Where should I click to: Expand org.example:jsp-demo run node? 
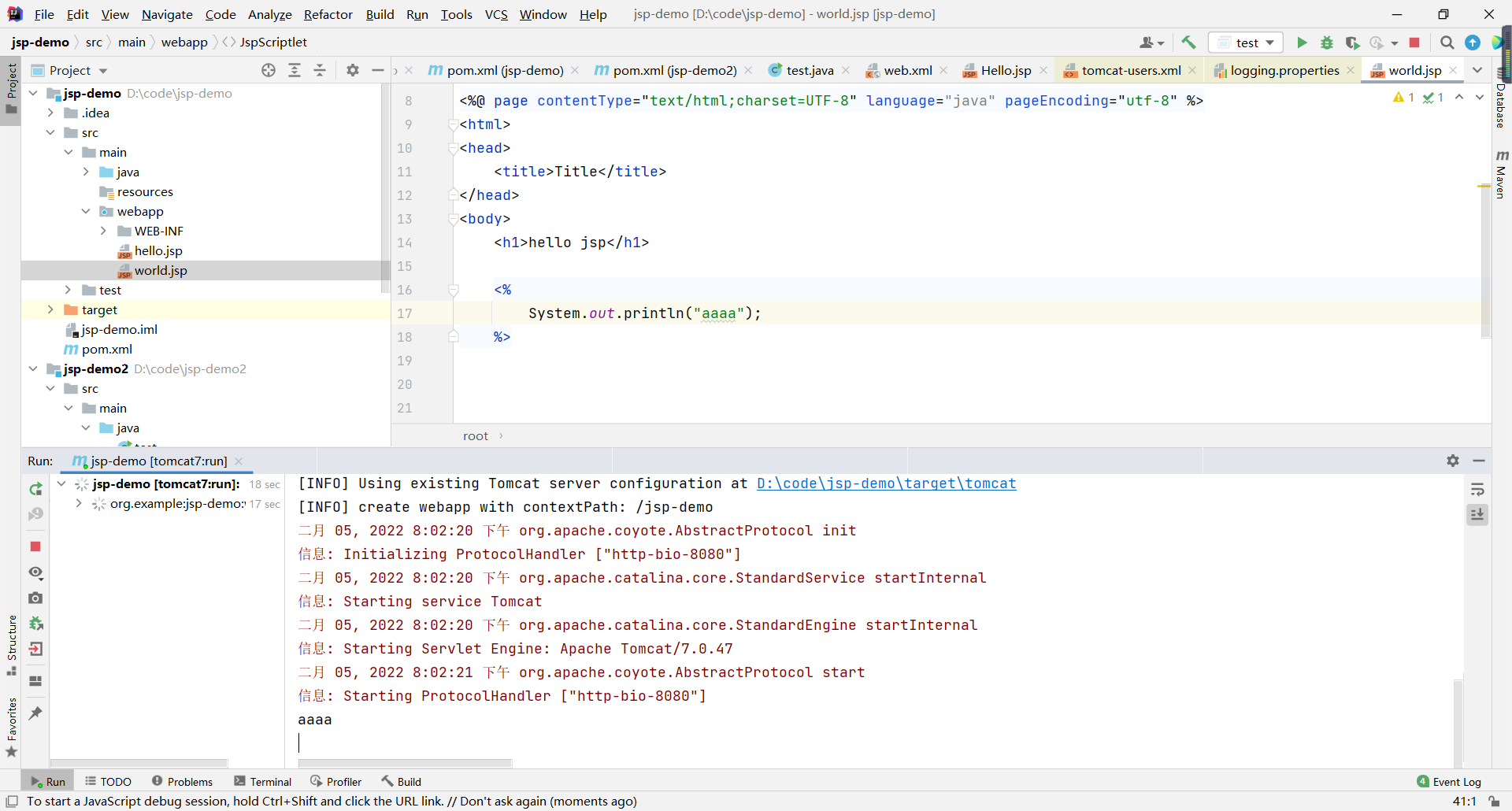[x=79, y=504]
